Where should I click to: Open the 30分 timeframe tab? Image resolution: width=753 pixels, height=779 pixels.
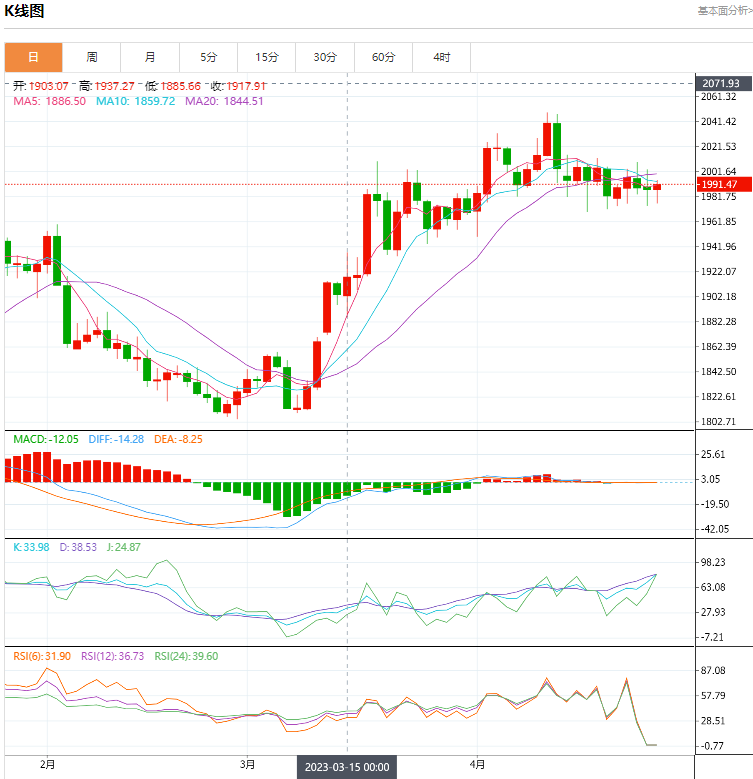coord(325,57)
